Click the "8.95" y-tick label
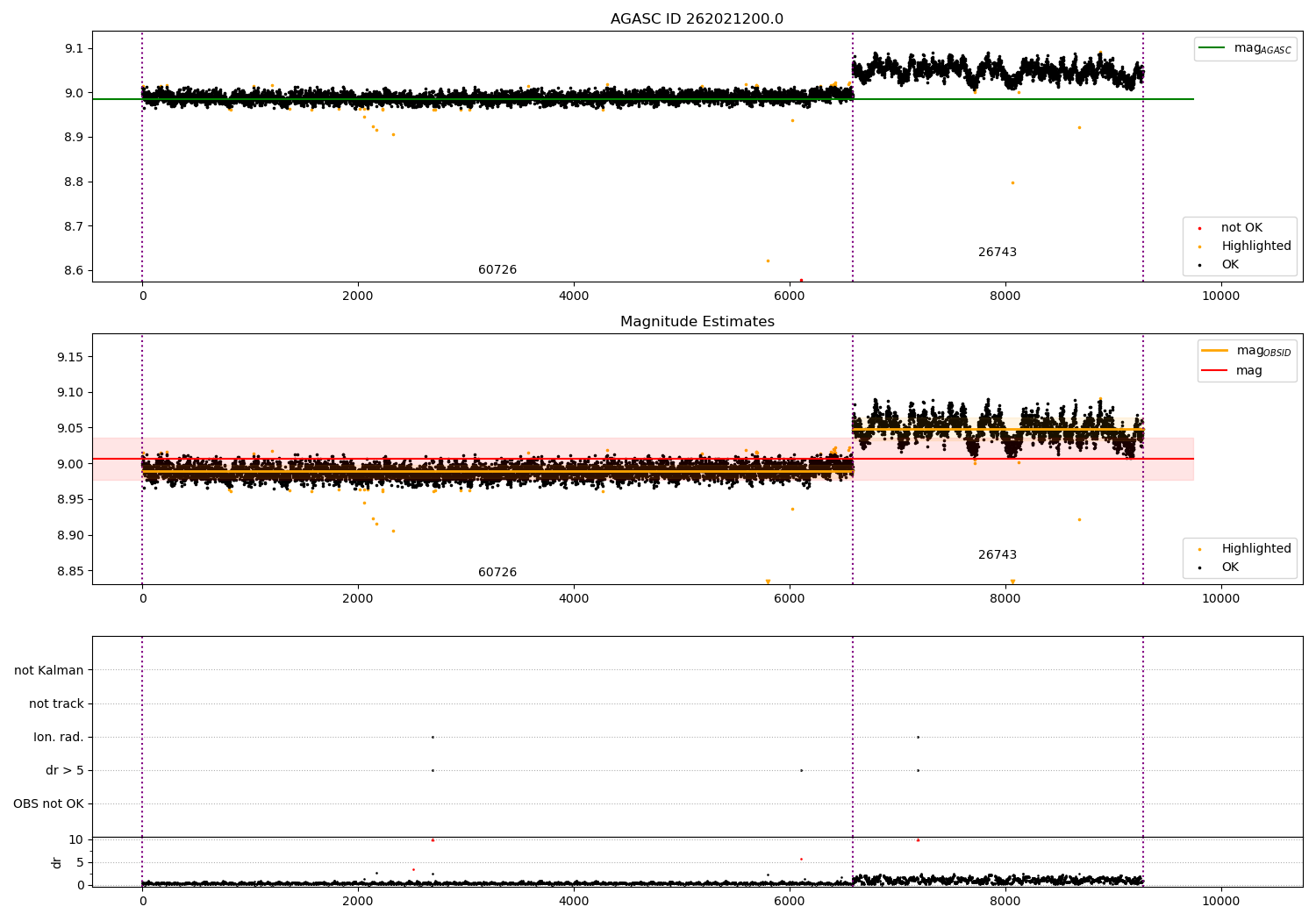Viewport: 1316px width, 921px height. [x=70, y=500]
